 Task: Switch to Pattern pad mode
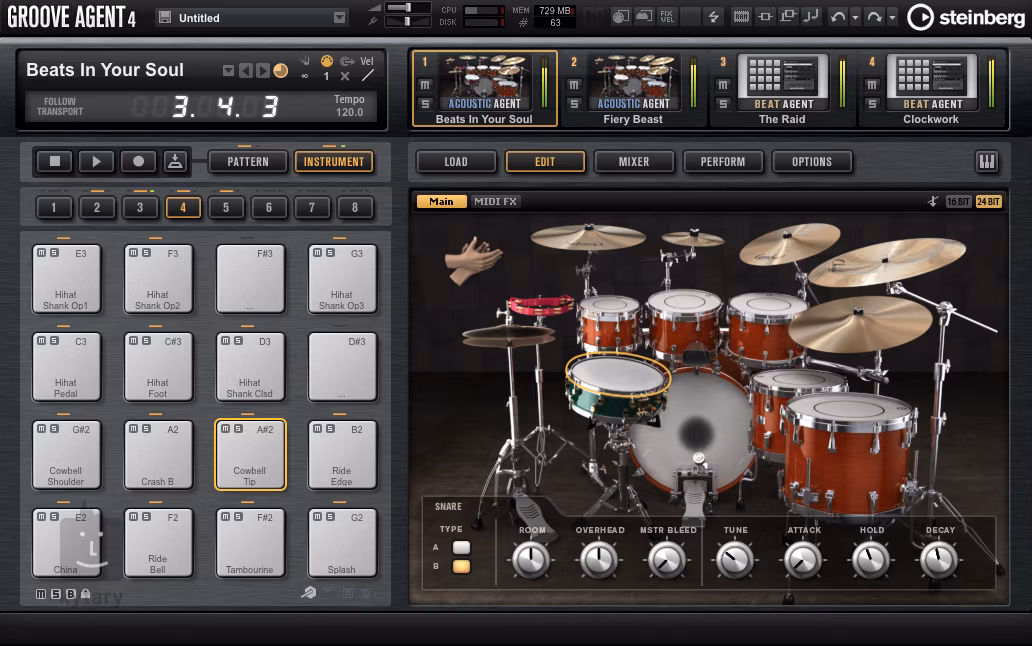(x=248, y=161)
